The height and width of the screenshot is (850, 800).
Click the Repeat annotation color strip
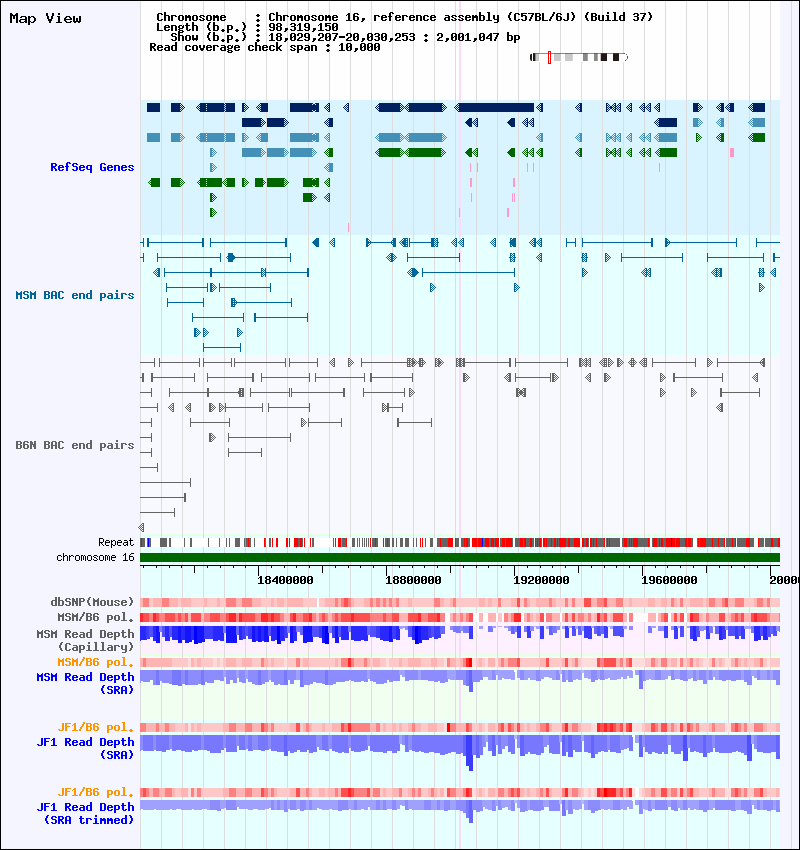tap(460, 542)
